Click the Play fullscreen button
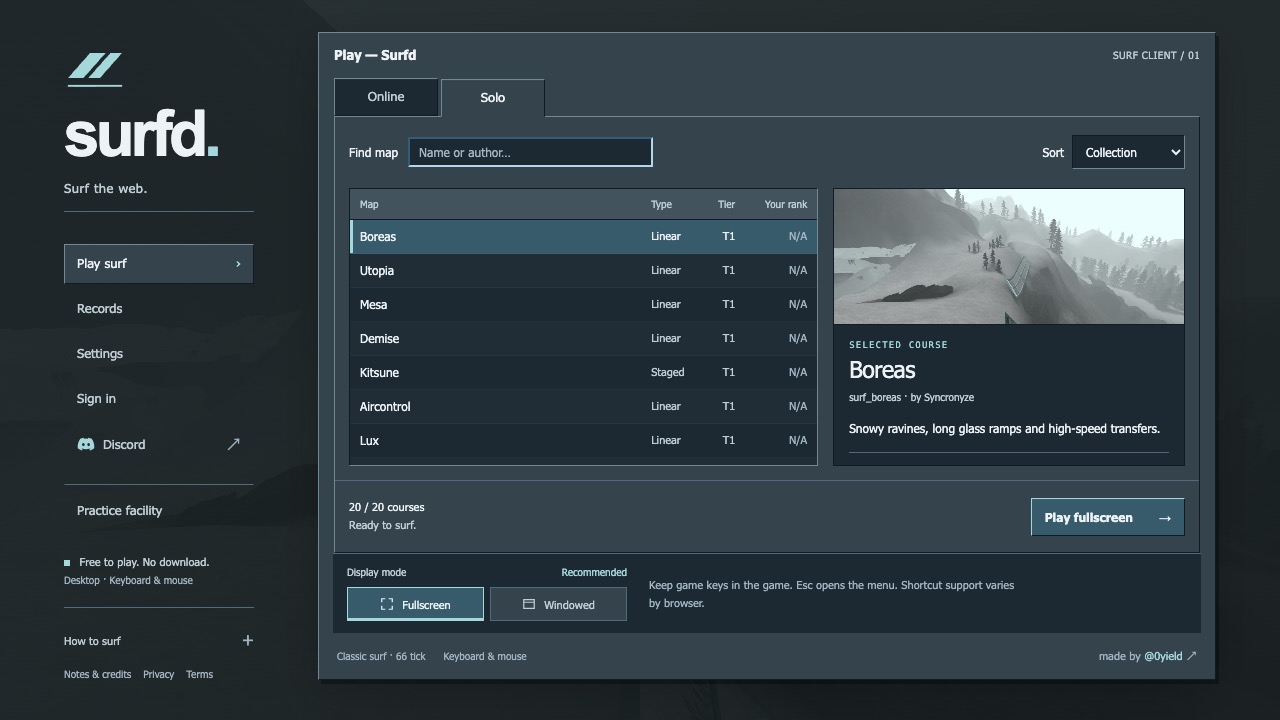 point(1107,517)
